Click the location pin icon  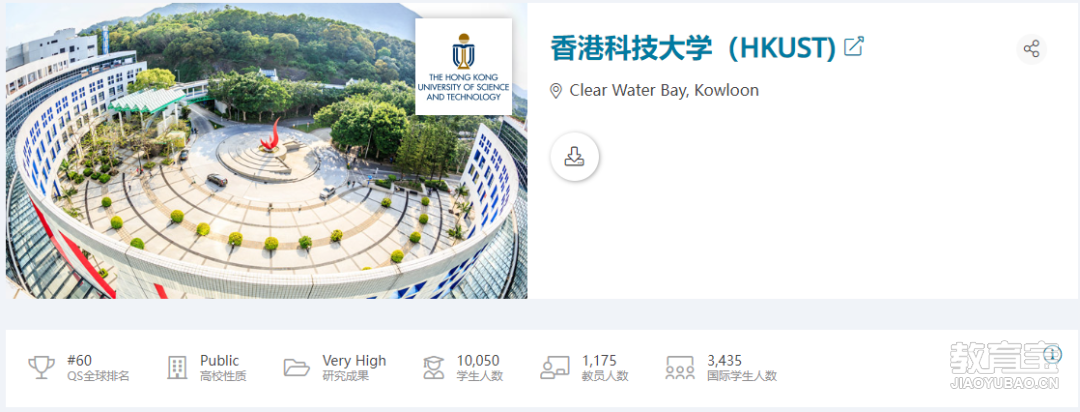[556, 91]
